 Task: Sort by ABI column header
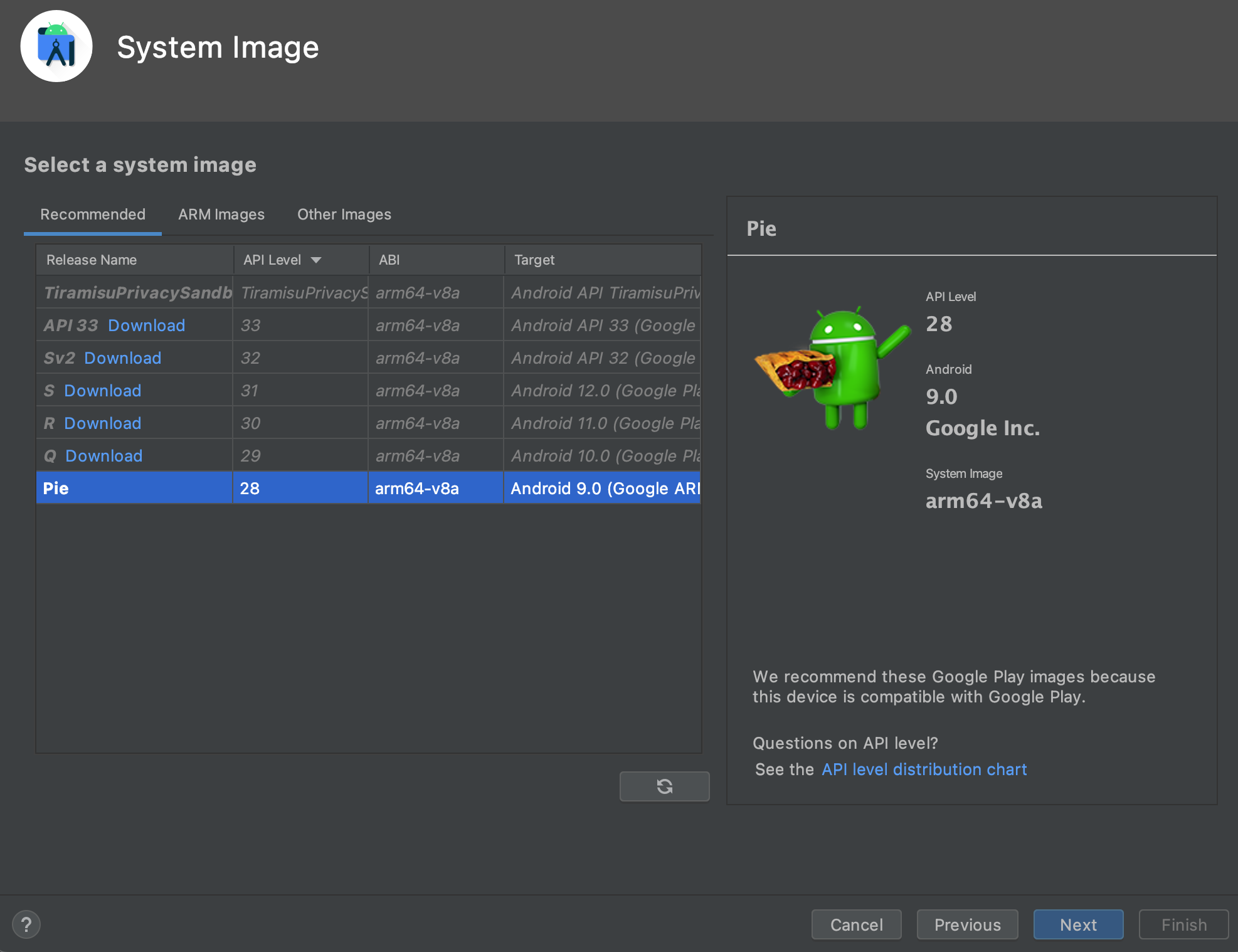436,260
